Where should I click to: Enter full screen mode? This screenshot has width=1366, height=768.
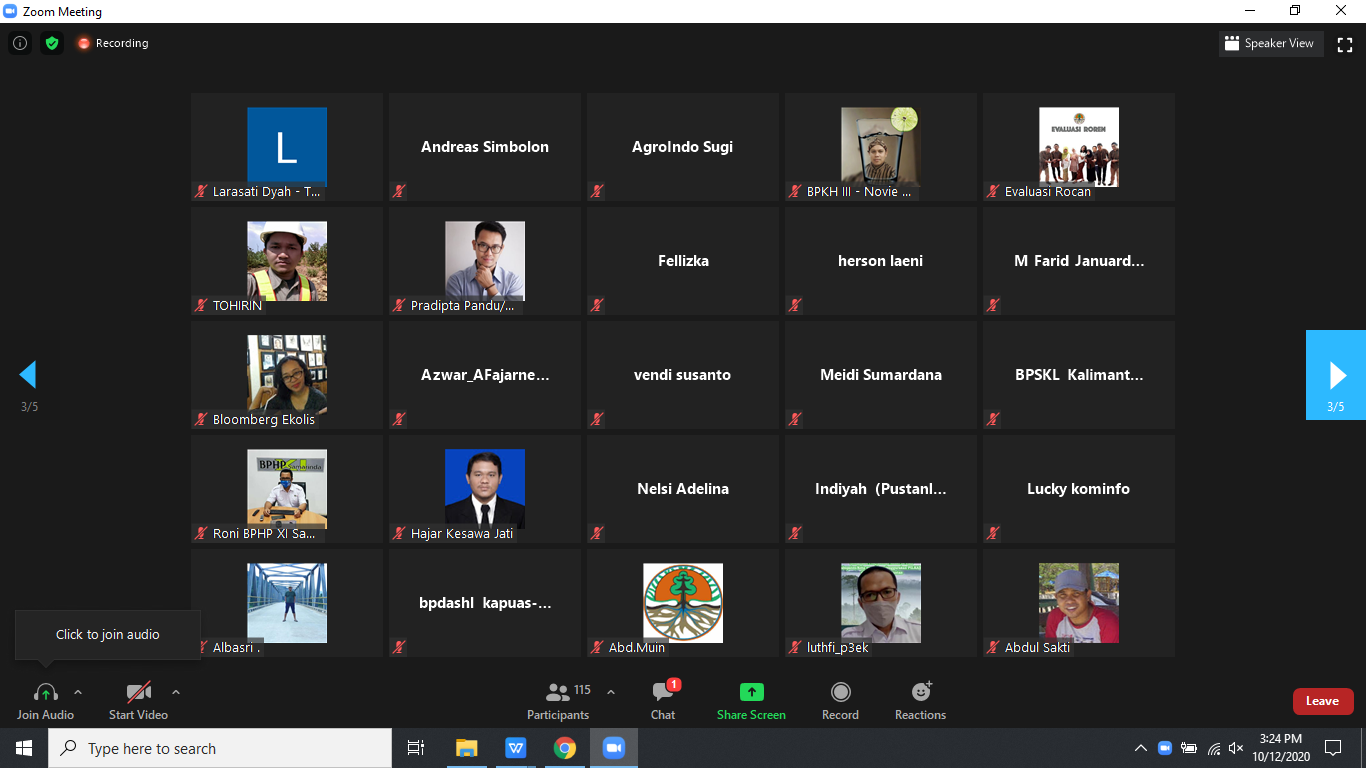point(1345,44)
